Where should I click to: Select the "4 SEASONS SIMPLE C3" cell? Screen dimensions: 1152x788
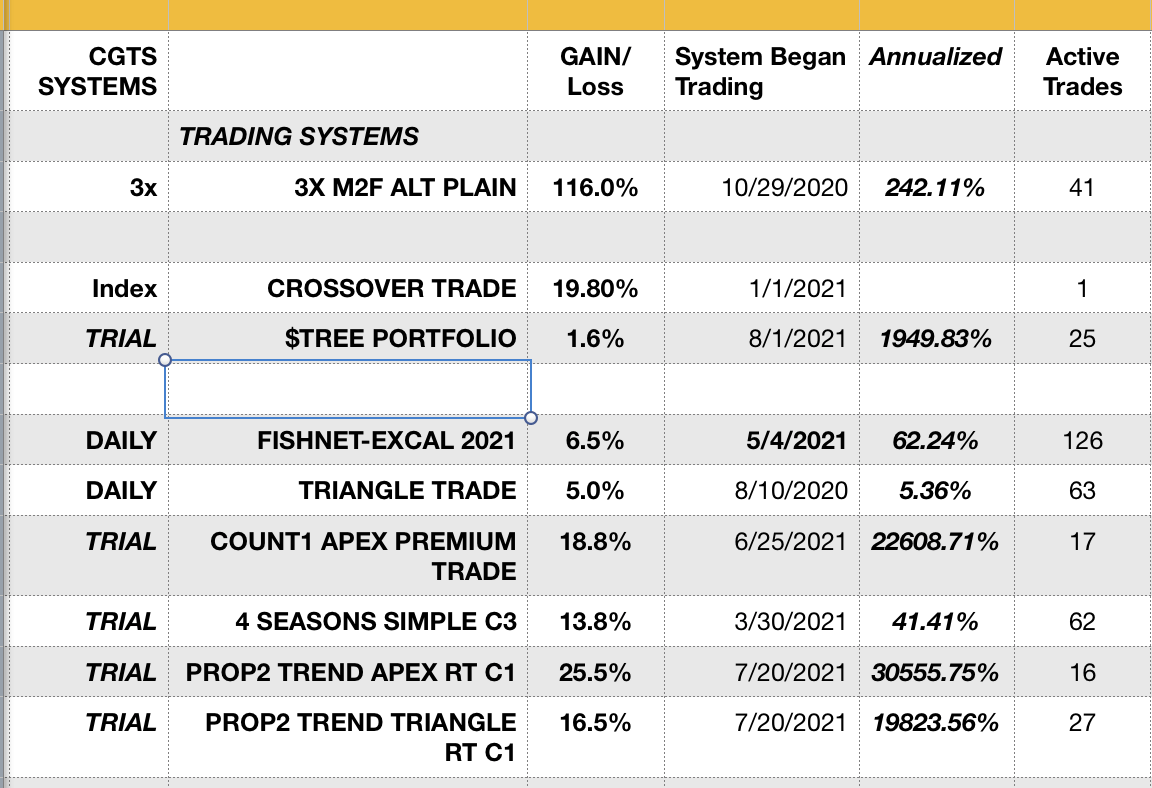click(375, 622)
